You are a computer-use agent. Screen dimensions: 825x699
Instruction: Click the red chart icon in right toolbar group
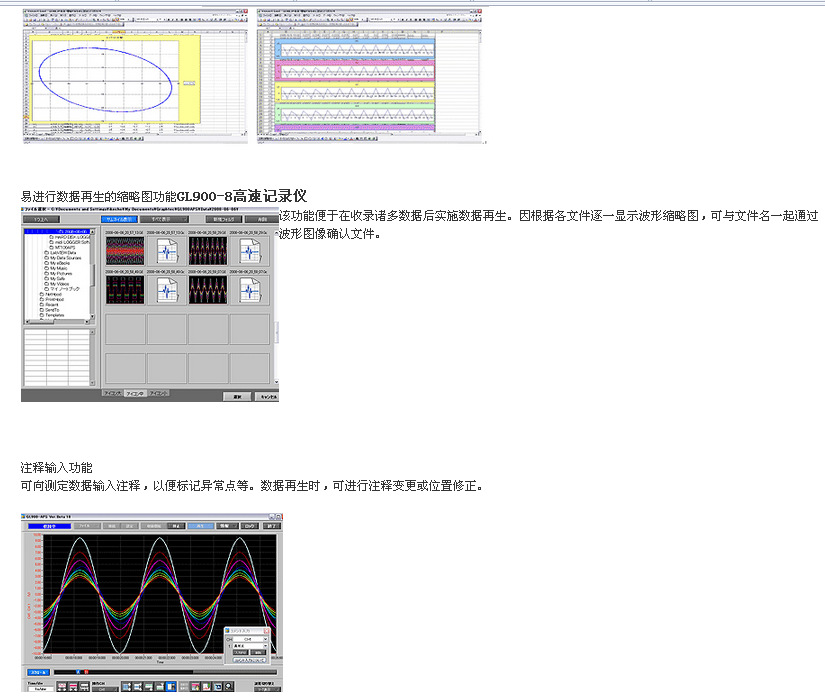coord(206,686)
